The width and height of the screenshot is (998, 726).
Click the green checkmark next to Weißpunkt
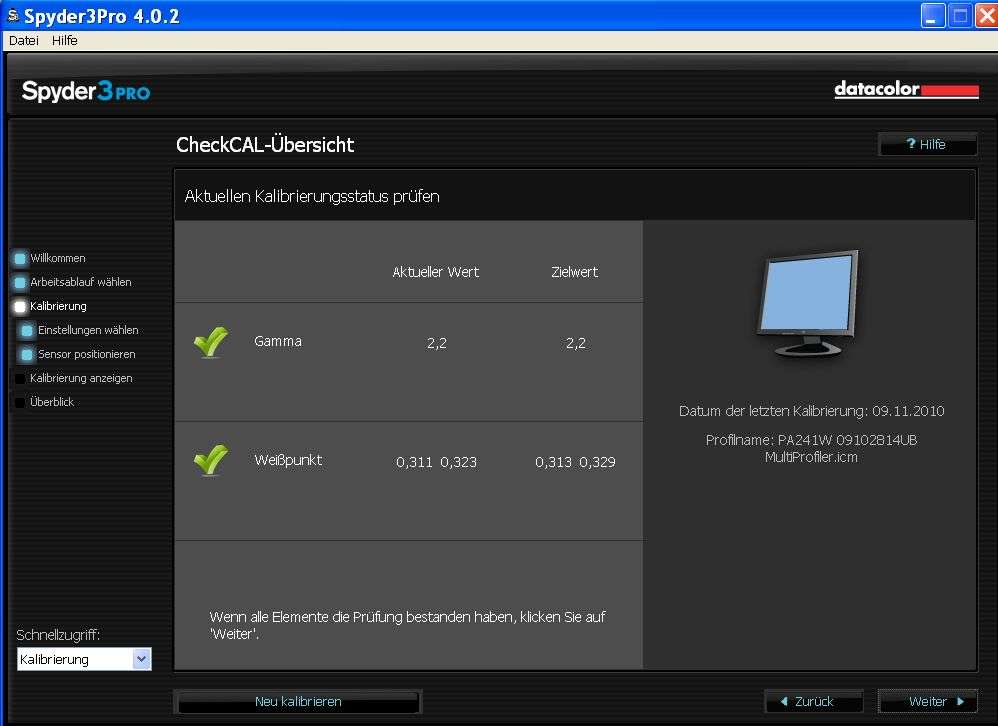pyautogui.click(x=211, y=460)
